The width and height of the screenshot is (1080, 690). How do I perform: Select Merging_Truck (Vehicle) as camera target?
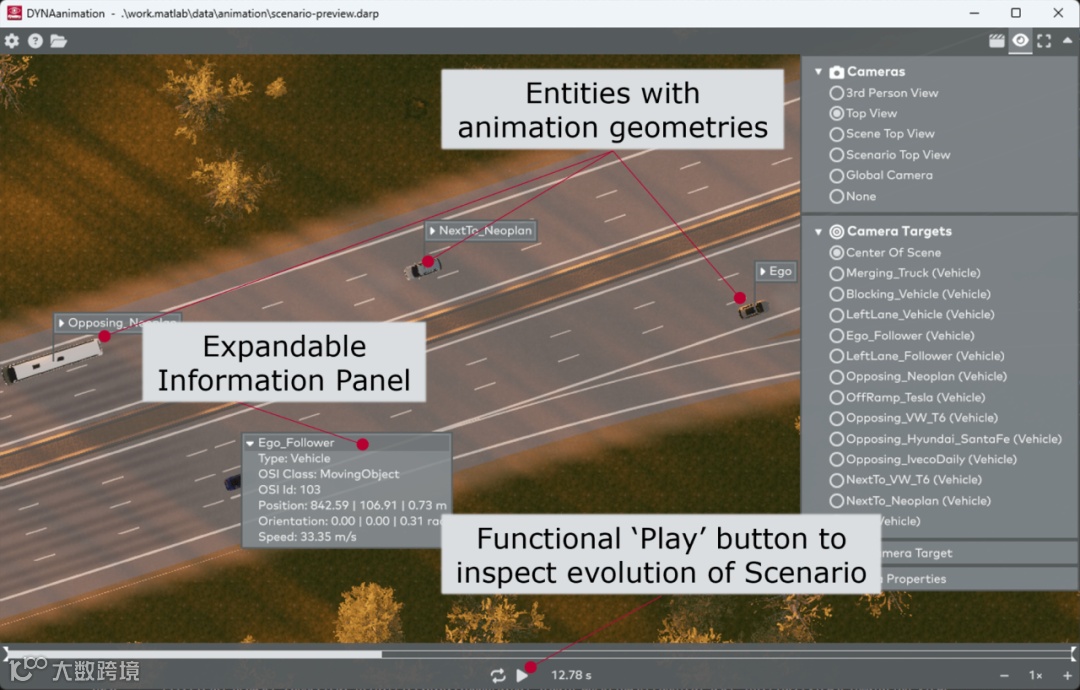[905, 273]
